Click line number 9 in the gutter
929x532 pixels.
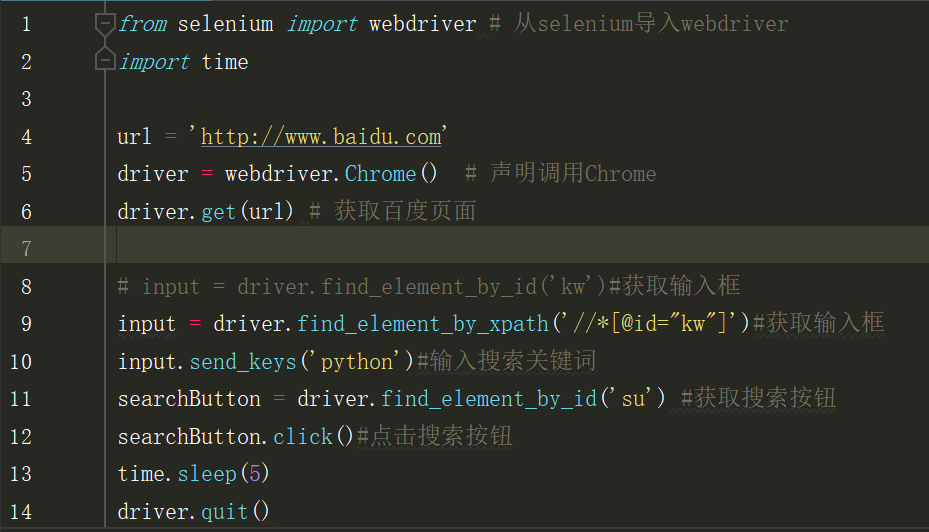(25, 324)
